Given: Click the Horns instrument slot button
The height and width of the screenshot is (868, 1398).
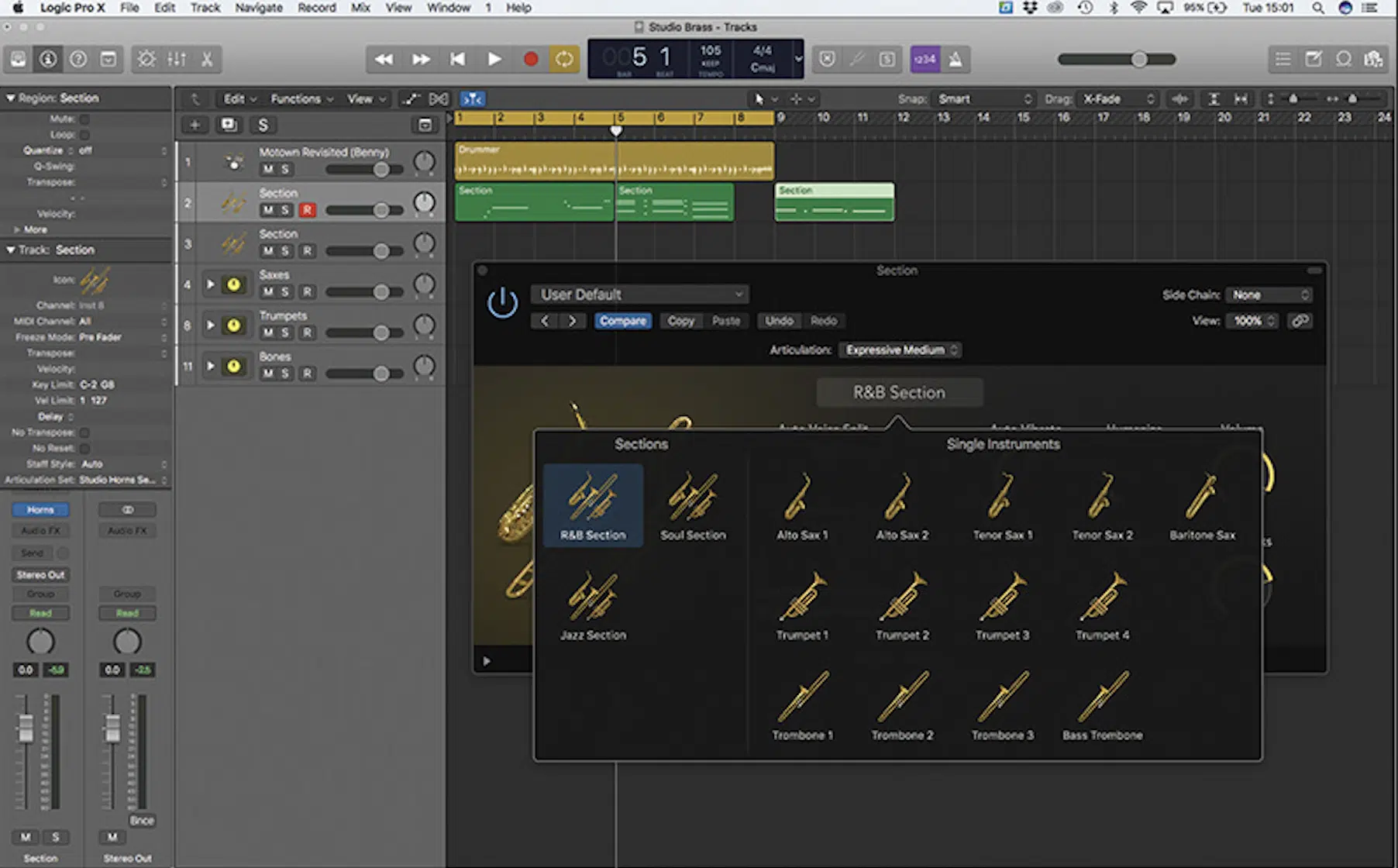Looking at the screenshot, I should tap(40, 510).
